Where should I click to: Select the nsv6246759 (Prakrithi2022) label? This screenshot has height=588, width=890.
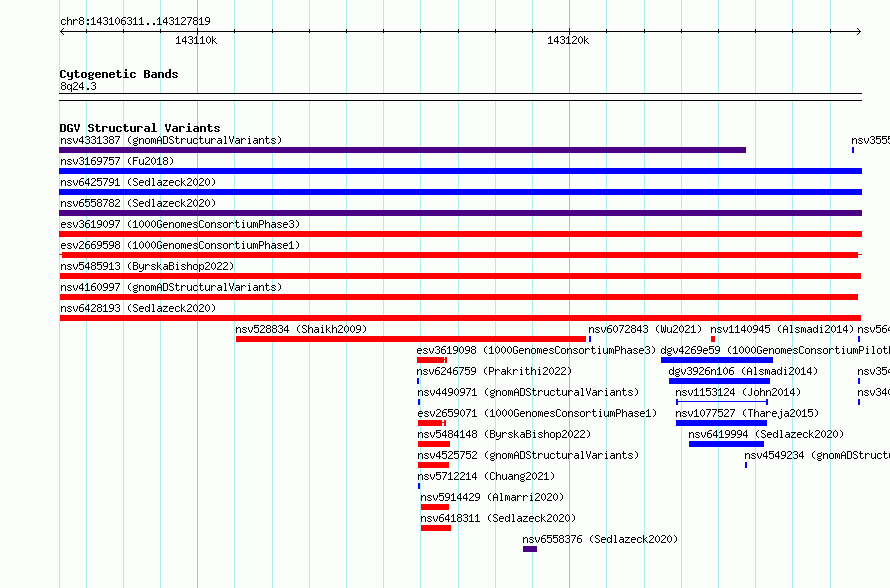point(494,371)
